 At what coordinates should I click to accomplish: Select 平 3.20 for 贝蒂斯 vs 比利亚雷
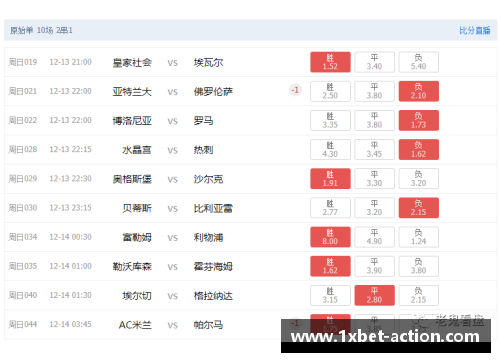tap(374, 208)
